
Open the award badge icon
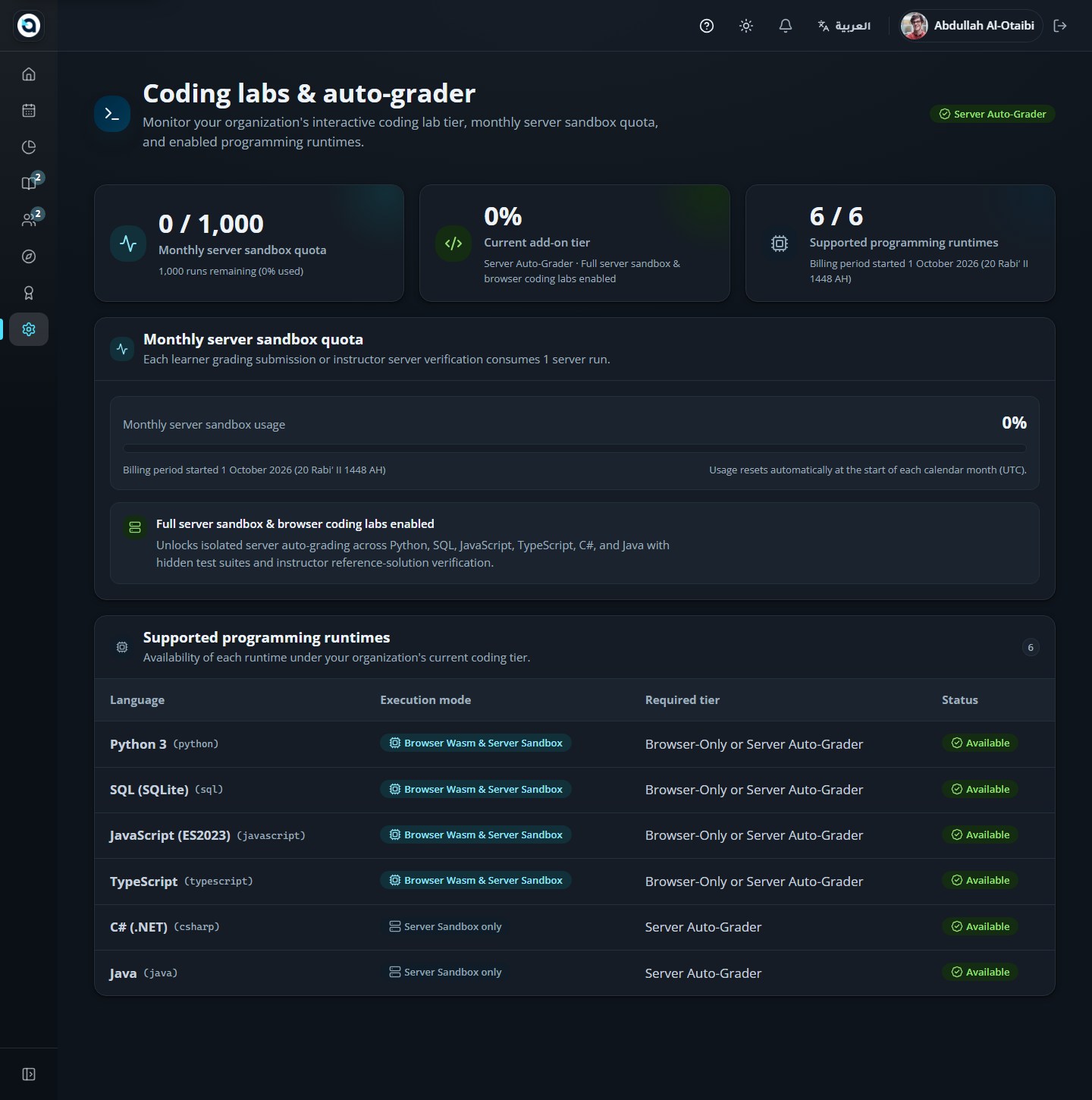(x=29, y=293)
